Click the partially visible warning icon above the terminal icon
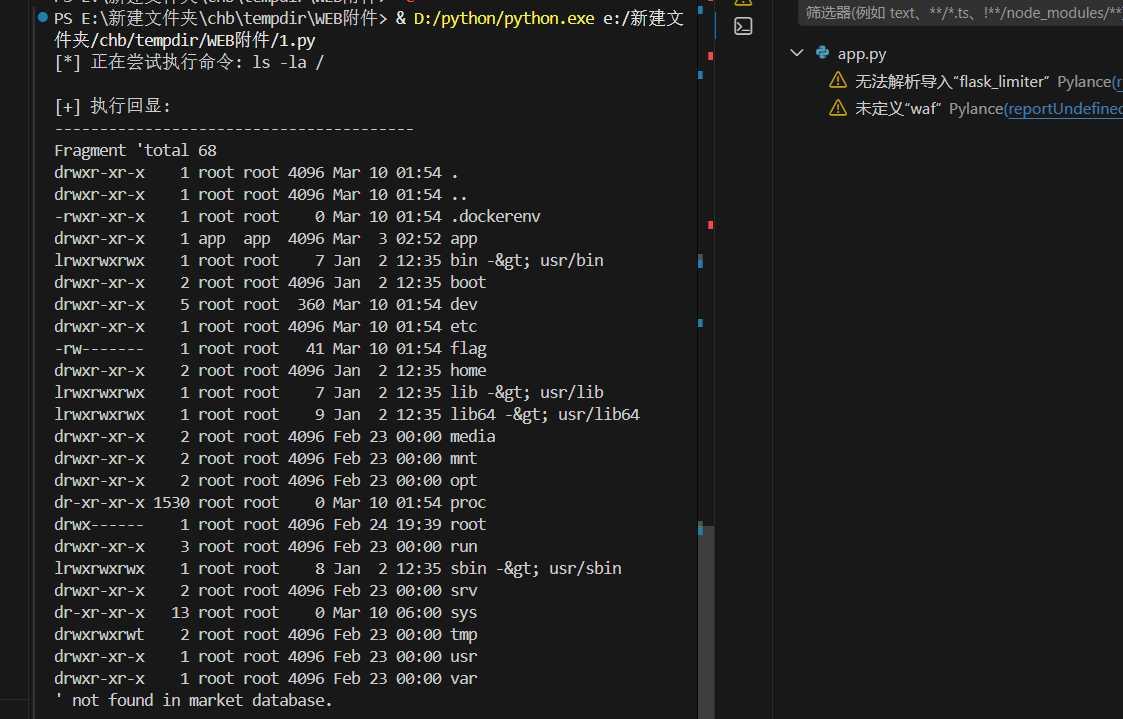 pyautogui.click(x=743, y=3)
